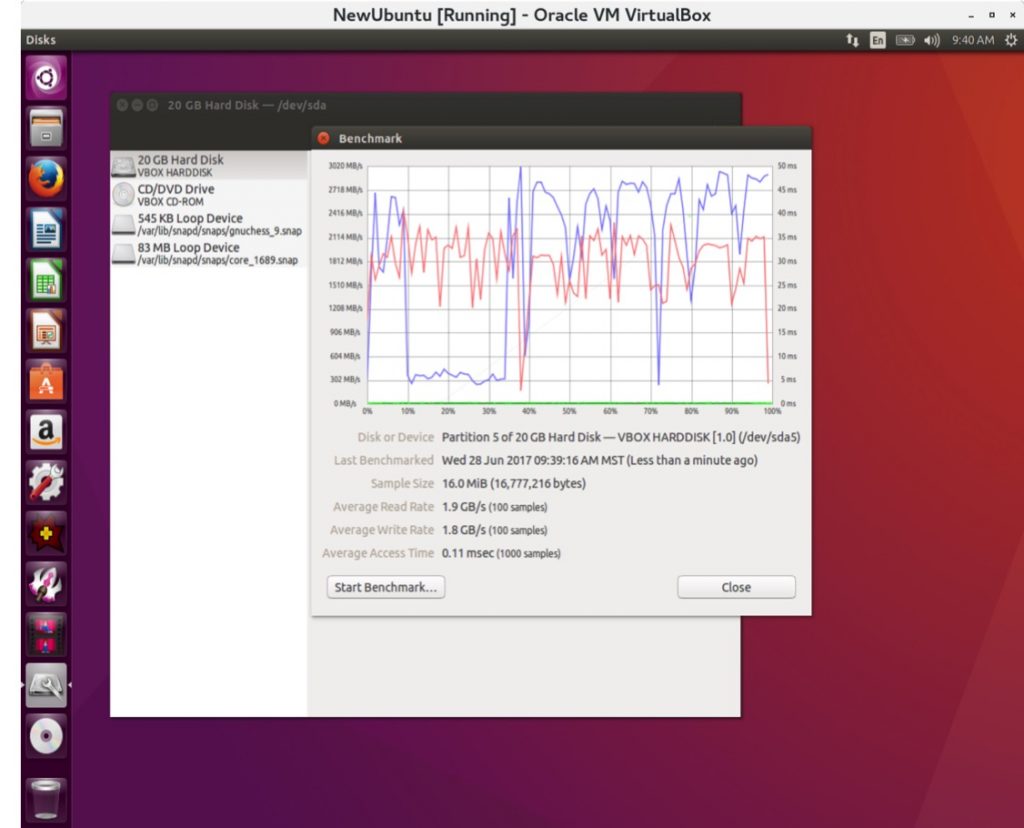1024x828 pixels.
Task: Open System Settings gear-and-wrench icon
Action: (46, 483)
